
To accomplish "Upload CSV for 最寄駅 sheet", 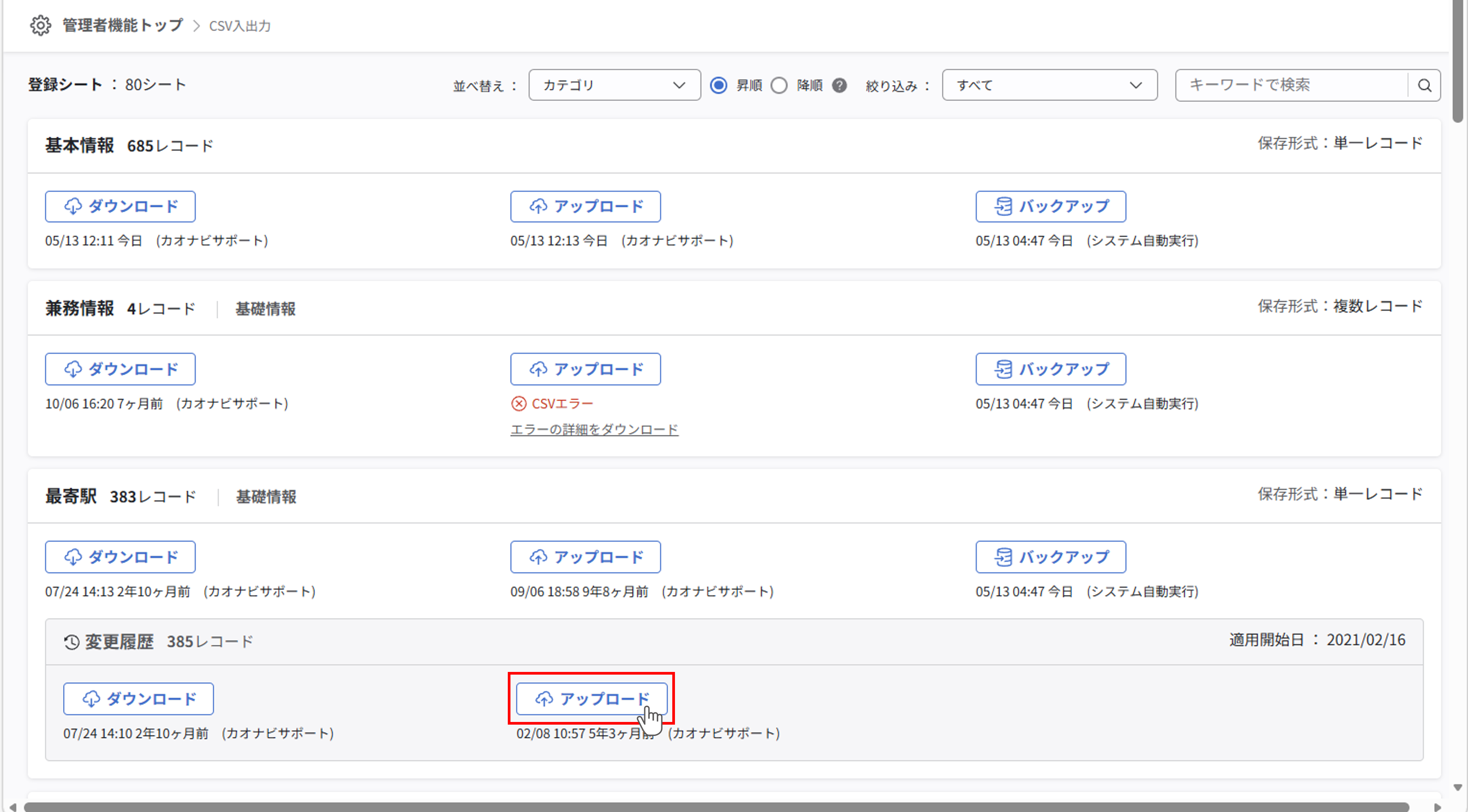I will pos(585,557).
